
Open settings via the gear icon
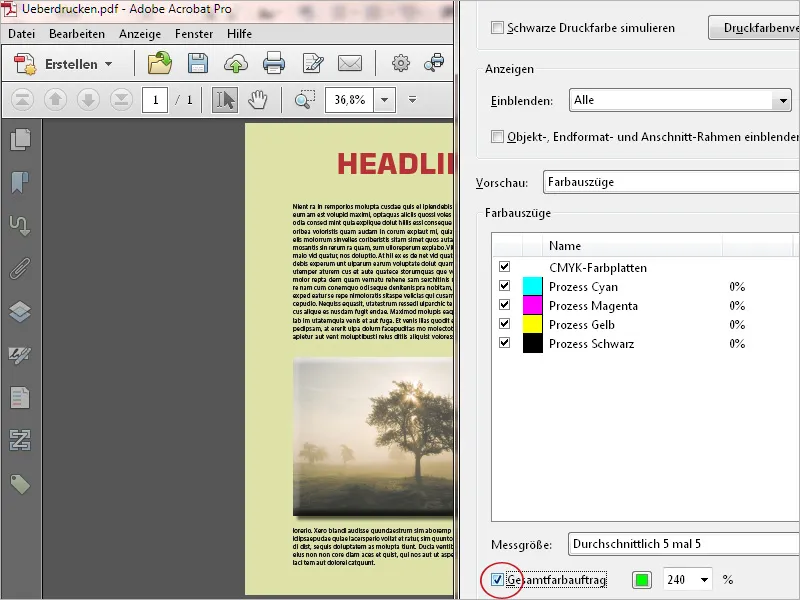tap(401, 63)
